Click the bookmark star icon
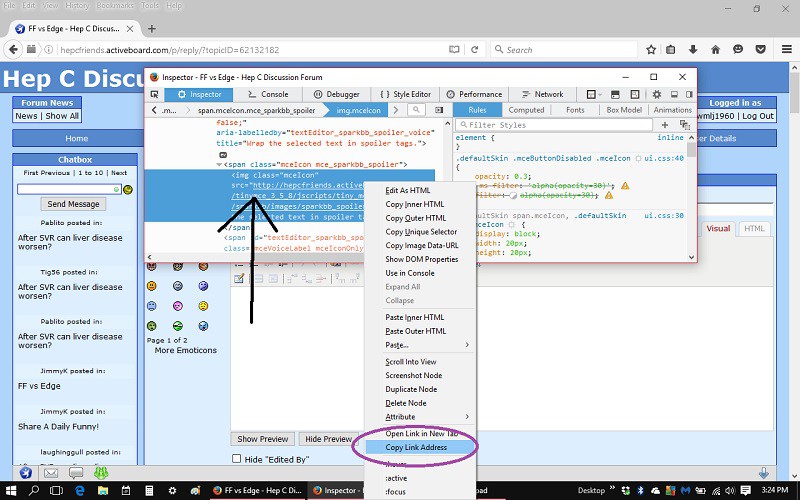The image size is (800, 500). (x=651, y=49)
